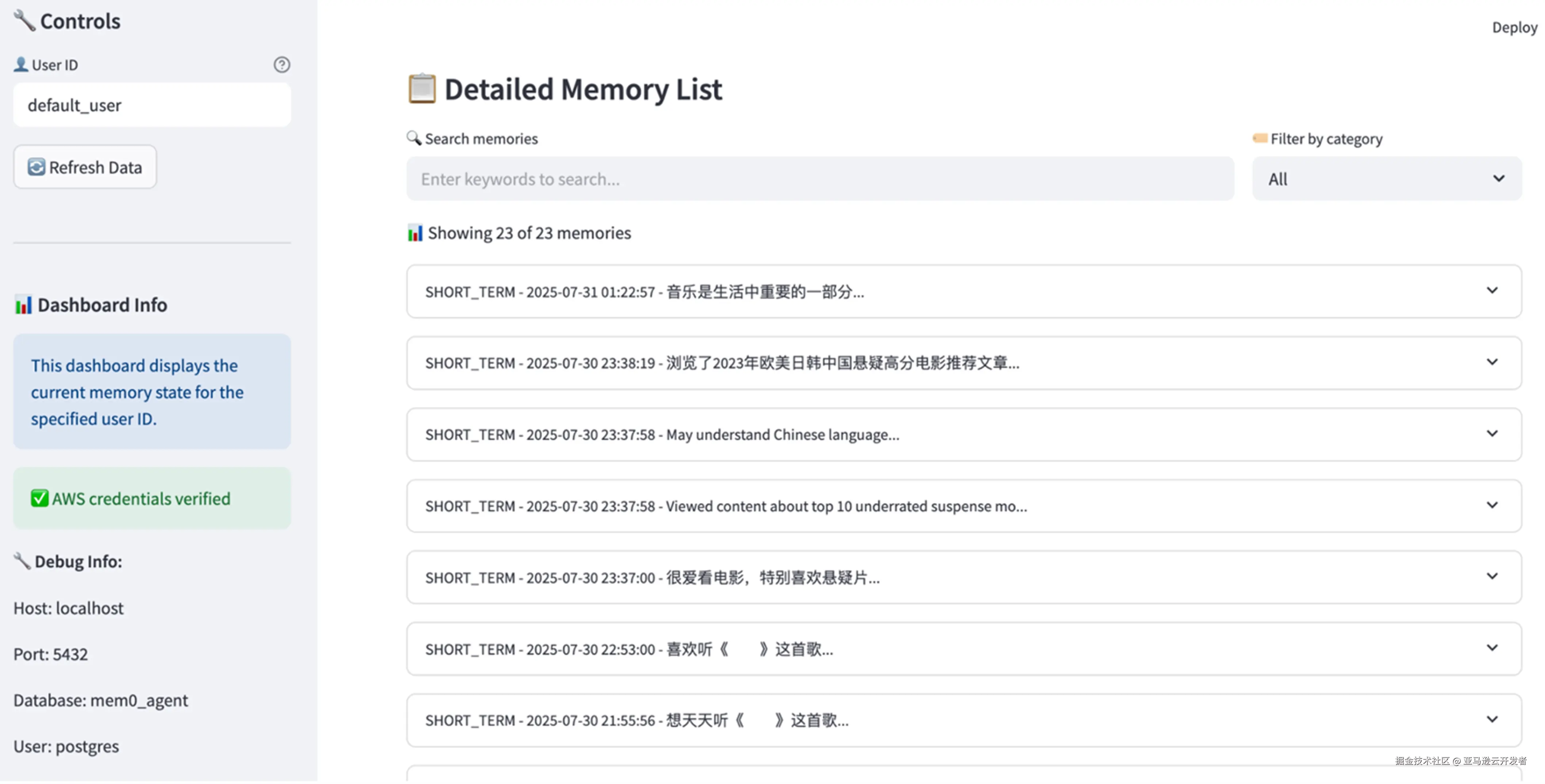Click the green checkmark in AWS credentials verified
Image resolution: width=1545 pixels, height=784 pixels.
(39, 499)
